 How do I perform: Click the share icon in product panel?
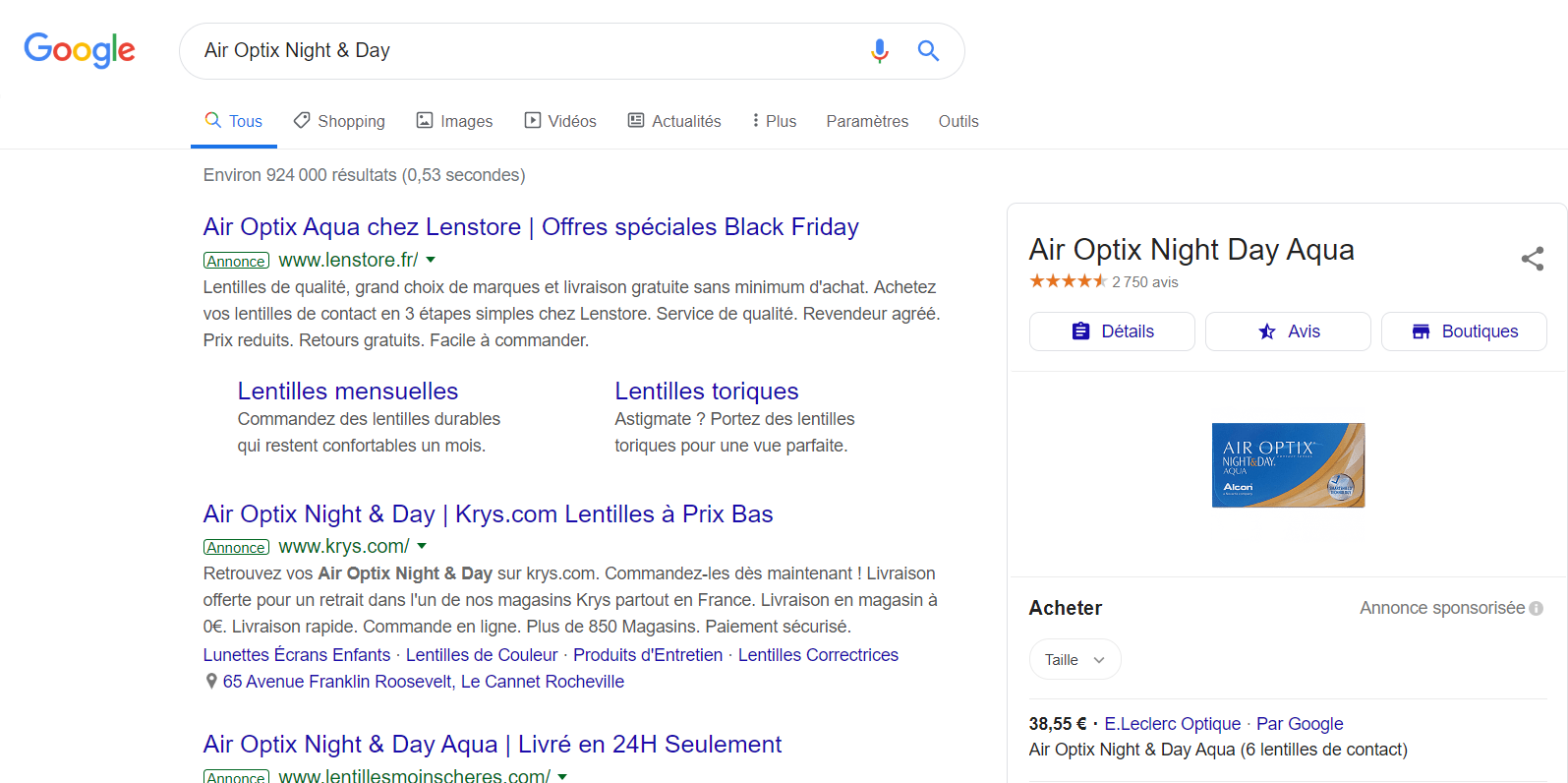pos(1532,259)
